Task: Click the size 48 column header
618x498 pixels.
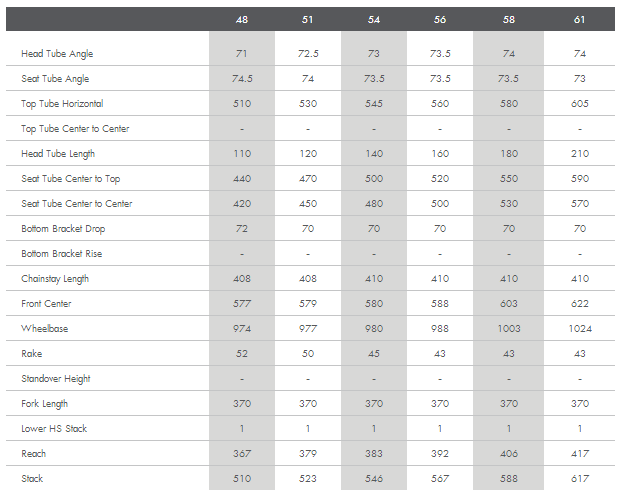Action: point(242,20)
